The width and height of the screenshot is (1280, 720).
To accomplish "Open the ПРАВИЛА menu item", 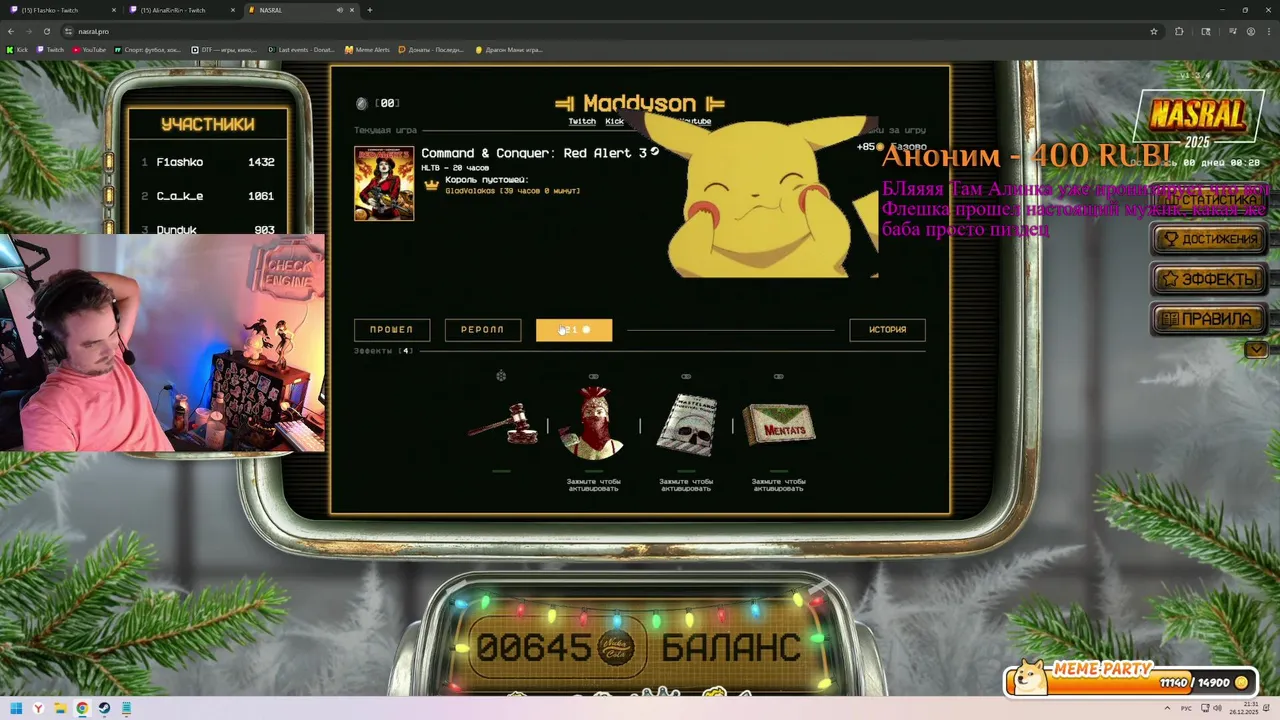I will (x=1211, y=319).
